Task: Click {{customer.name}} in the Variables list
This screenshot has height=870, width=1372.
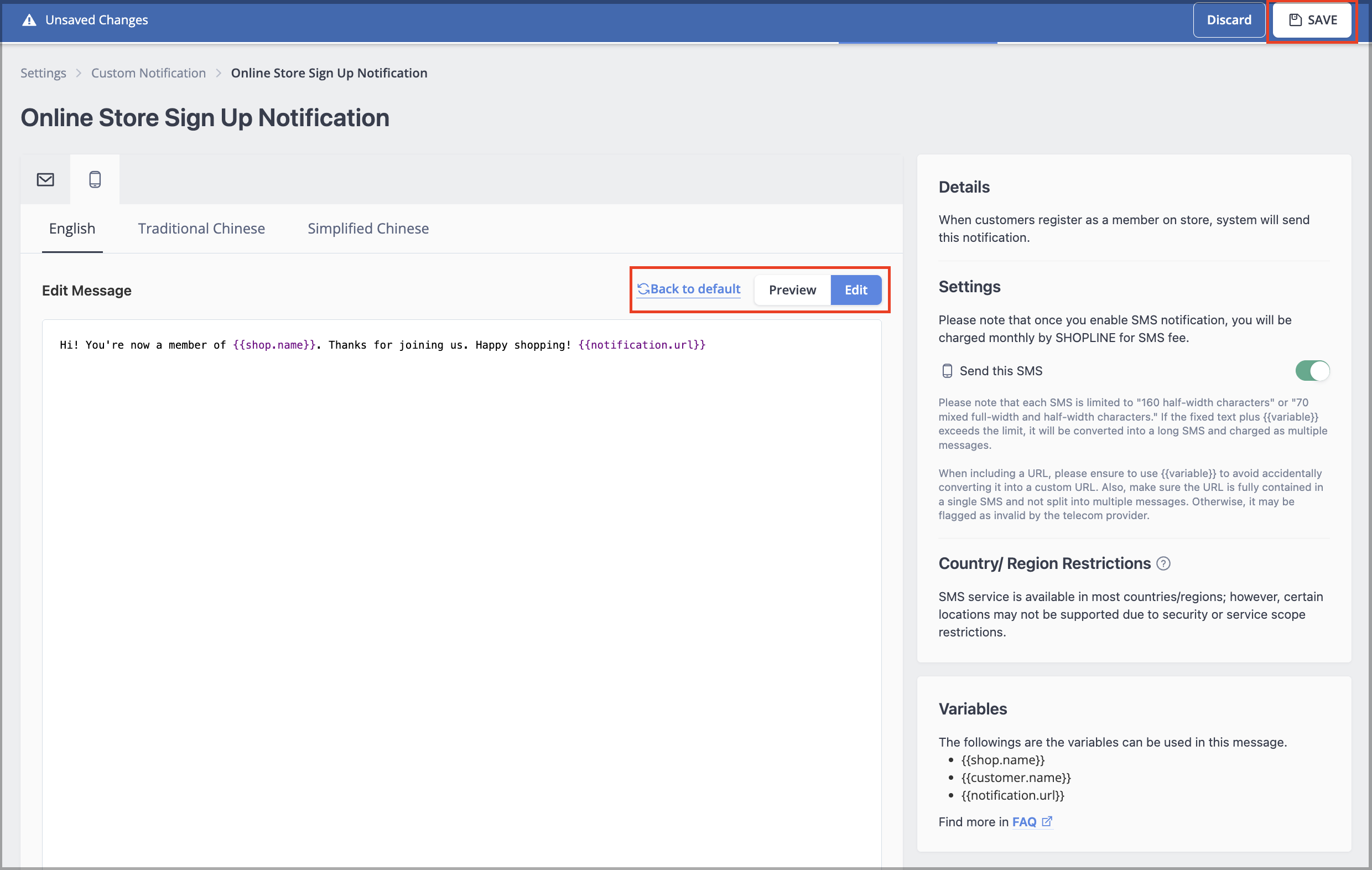Action: (1016, 778)
